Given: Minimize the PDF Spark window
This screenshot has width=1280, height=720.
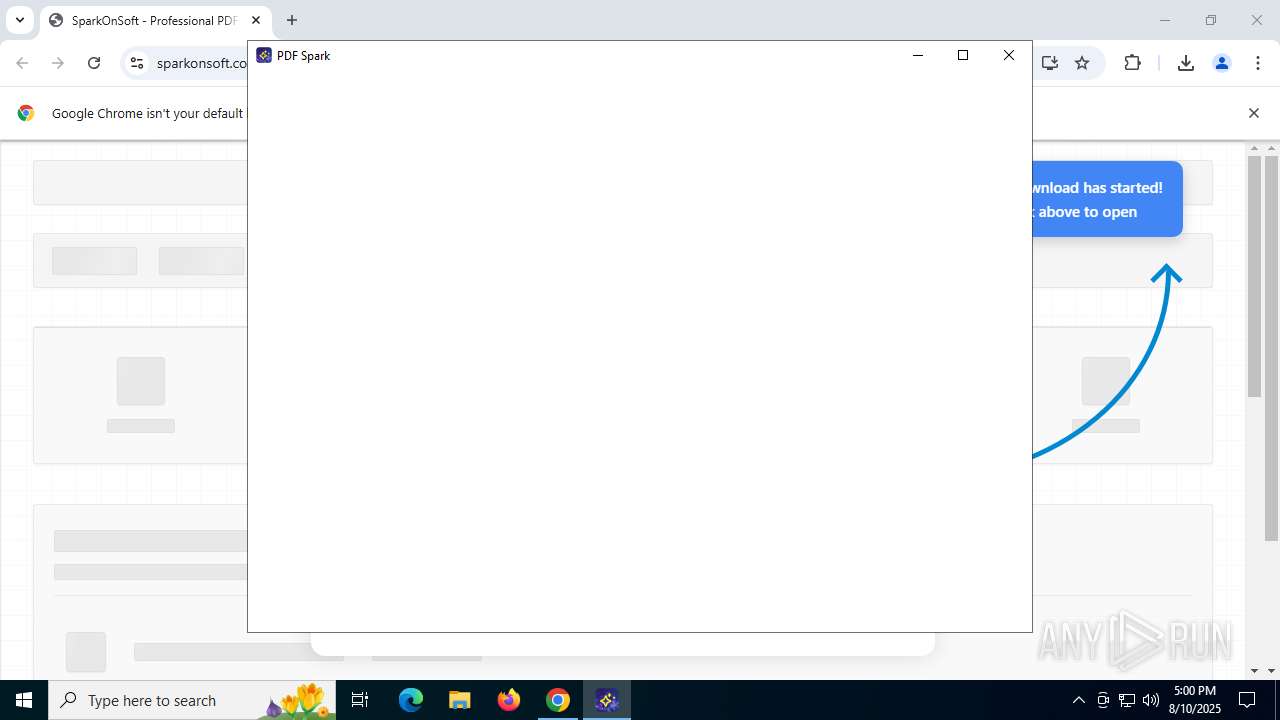Looking at the screenshot, I should tap(918, 56).
